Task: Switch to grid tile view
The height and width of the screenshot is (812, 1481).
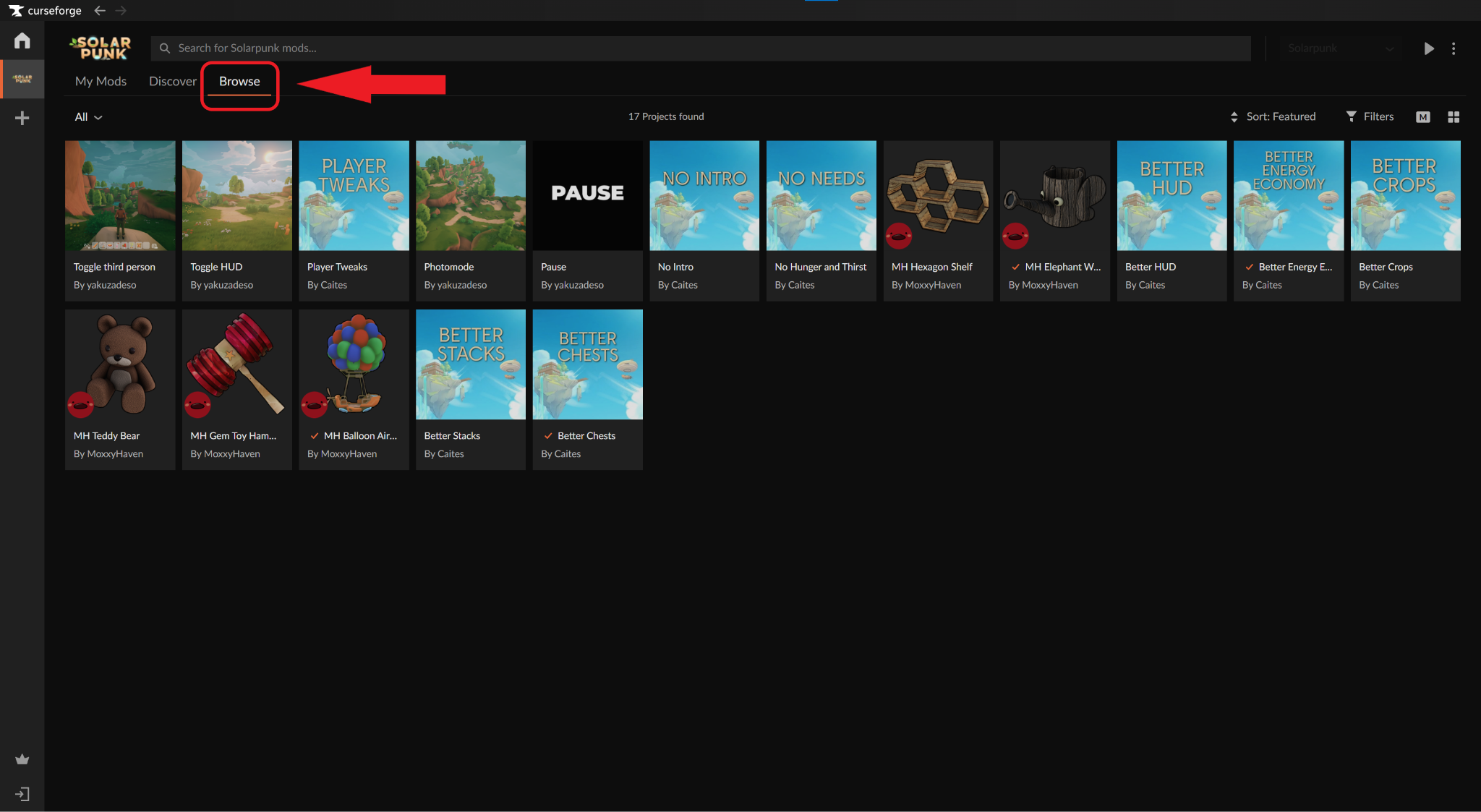Action: [1454, 117]
